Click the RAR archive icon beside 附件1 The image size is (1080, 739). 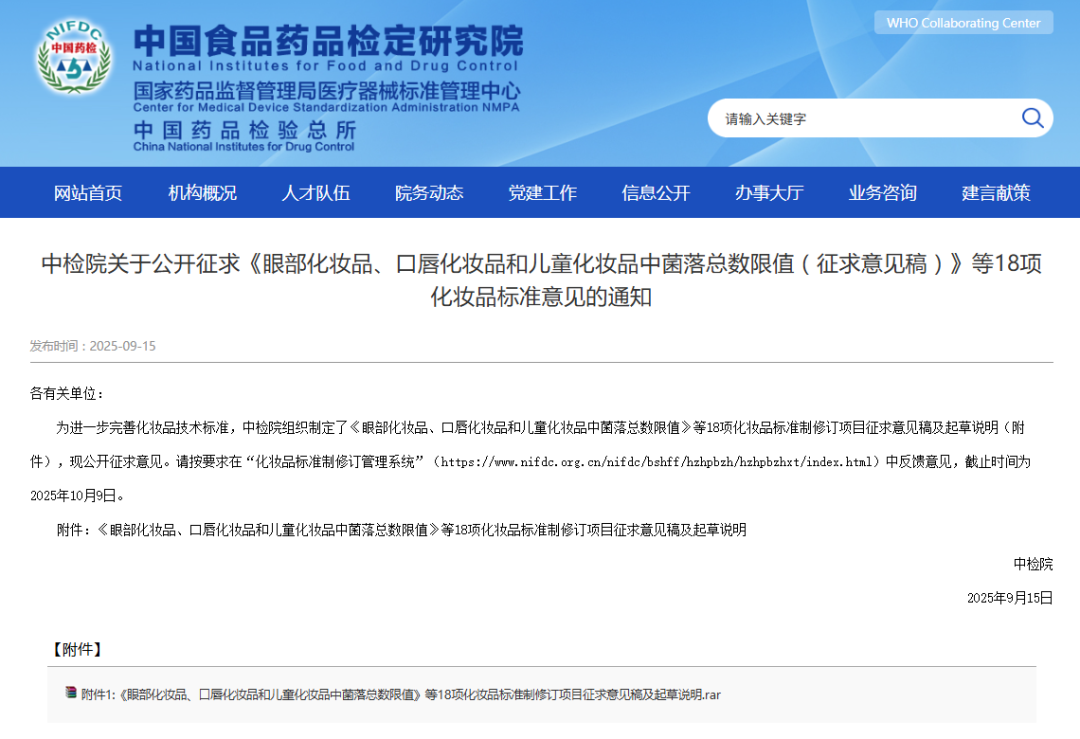pos(71,692)
